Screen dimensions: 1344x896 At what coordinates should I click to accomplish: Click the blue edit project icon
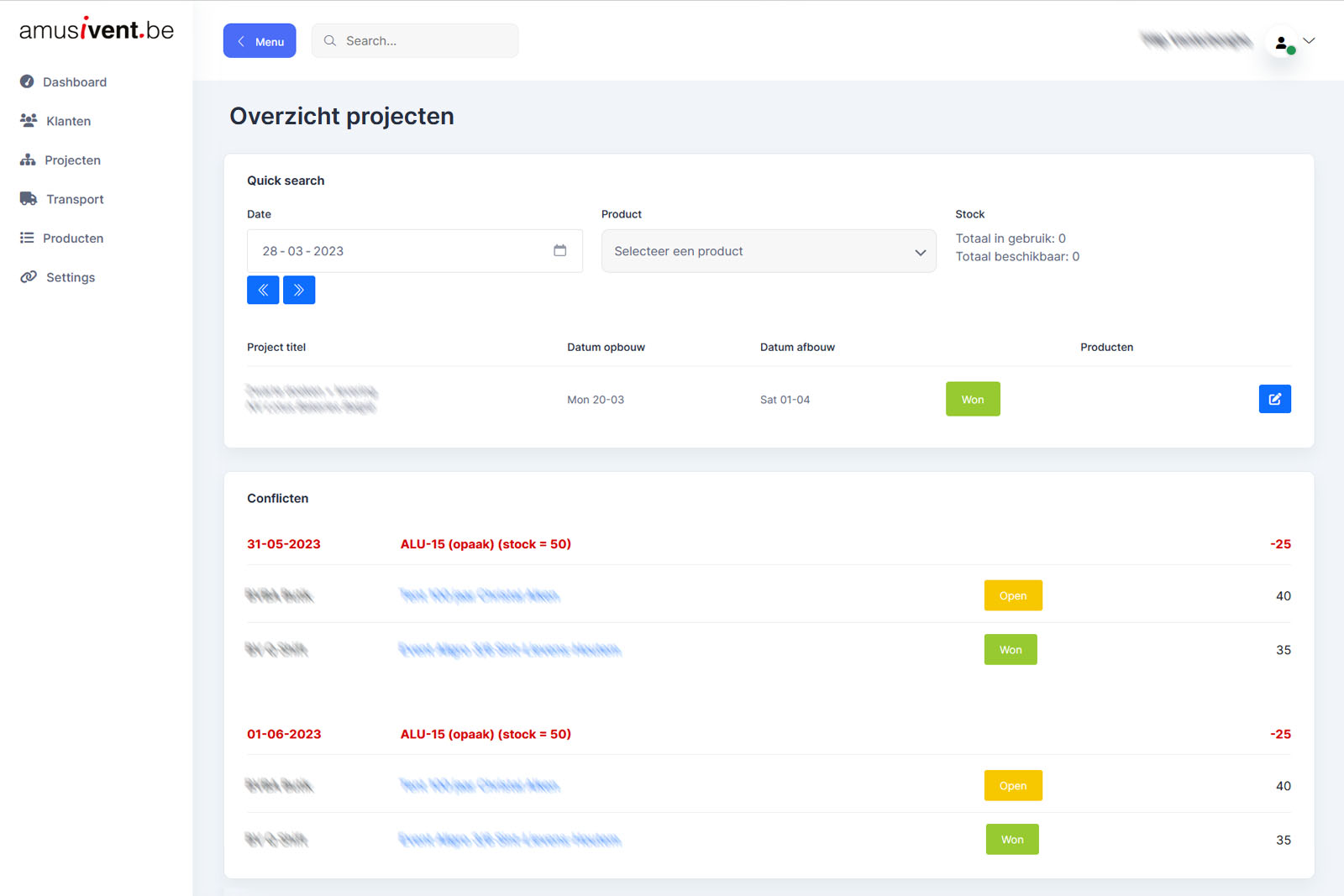(x=1274, y=399)
